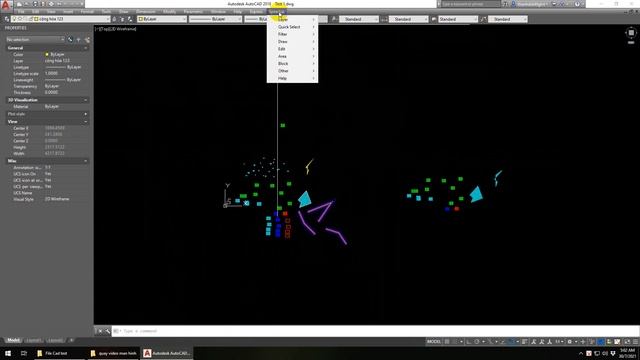Click the workspace switching gear in status bar

click(569, 342)
